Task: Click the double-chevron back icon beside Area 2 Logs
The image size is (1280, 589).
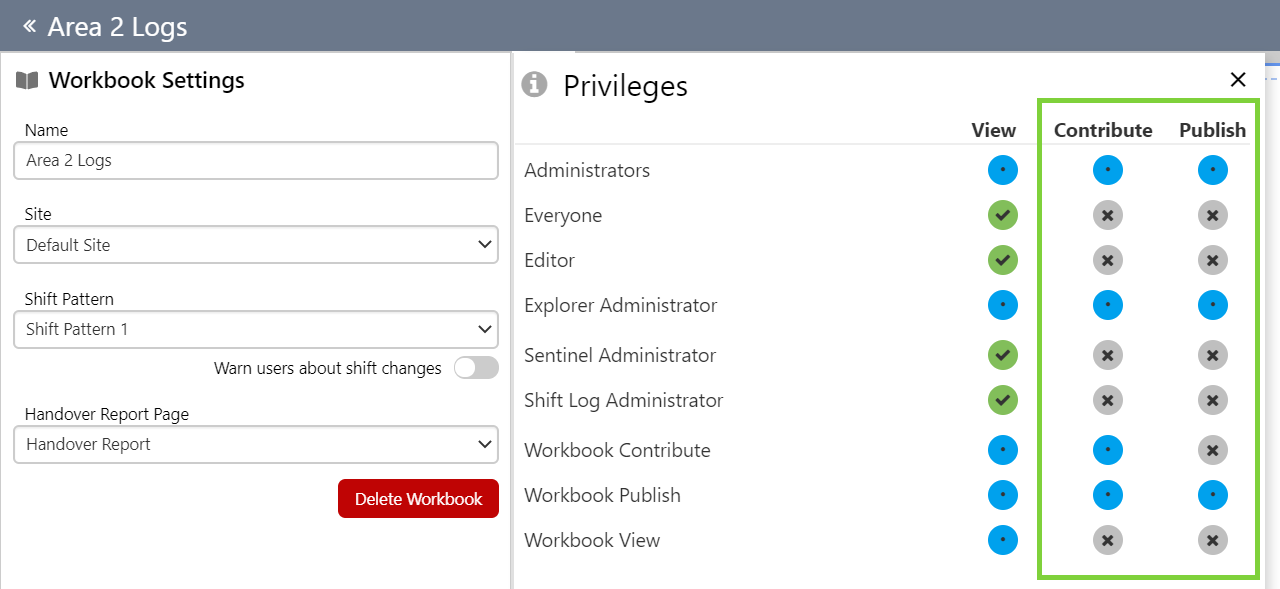Action: [29, 26]
